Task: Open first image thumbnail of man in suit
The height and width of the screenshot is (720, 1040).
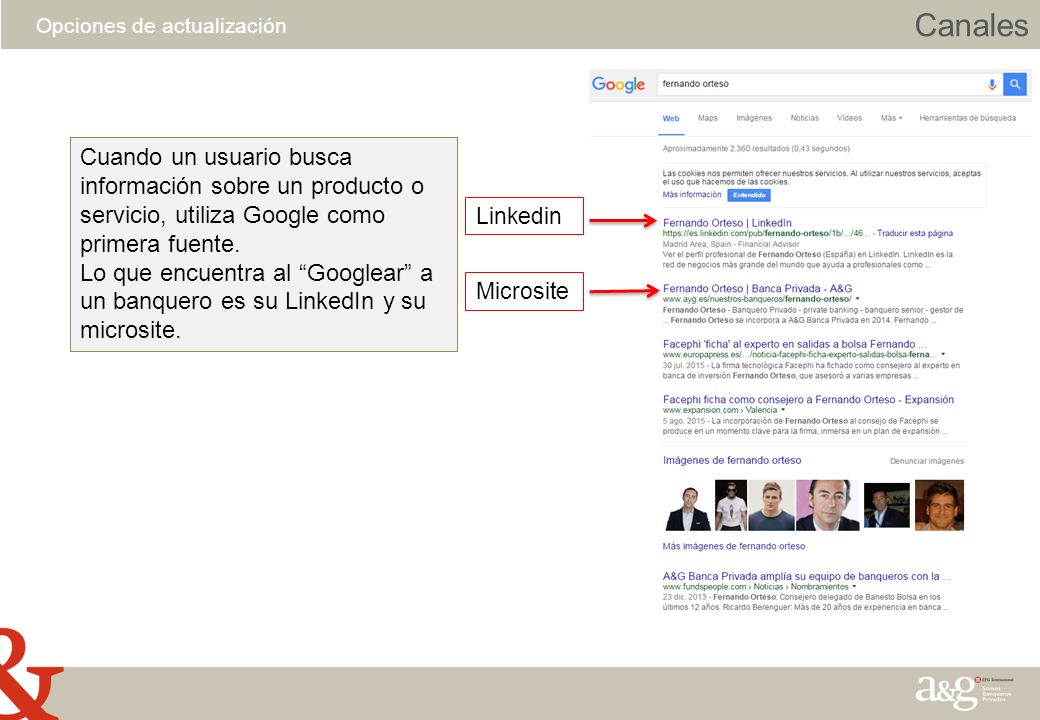Action: point(688,507)
